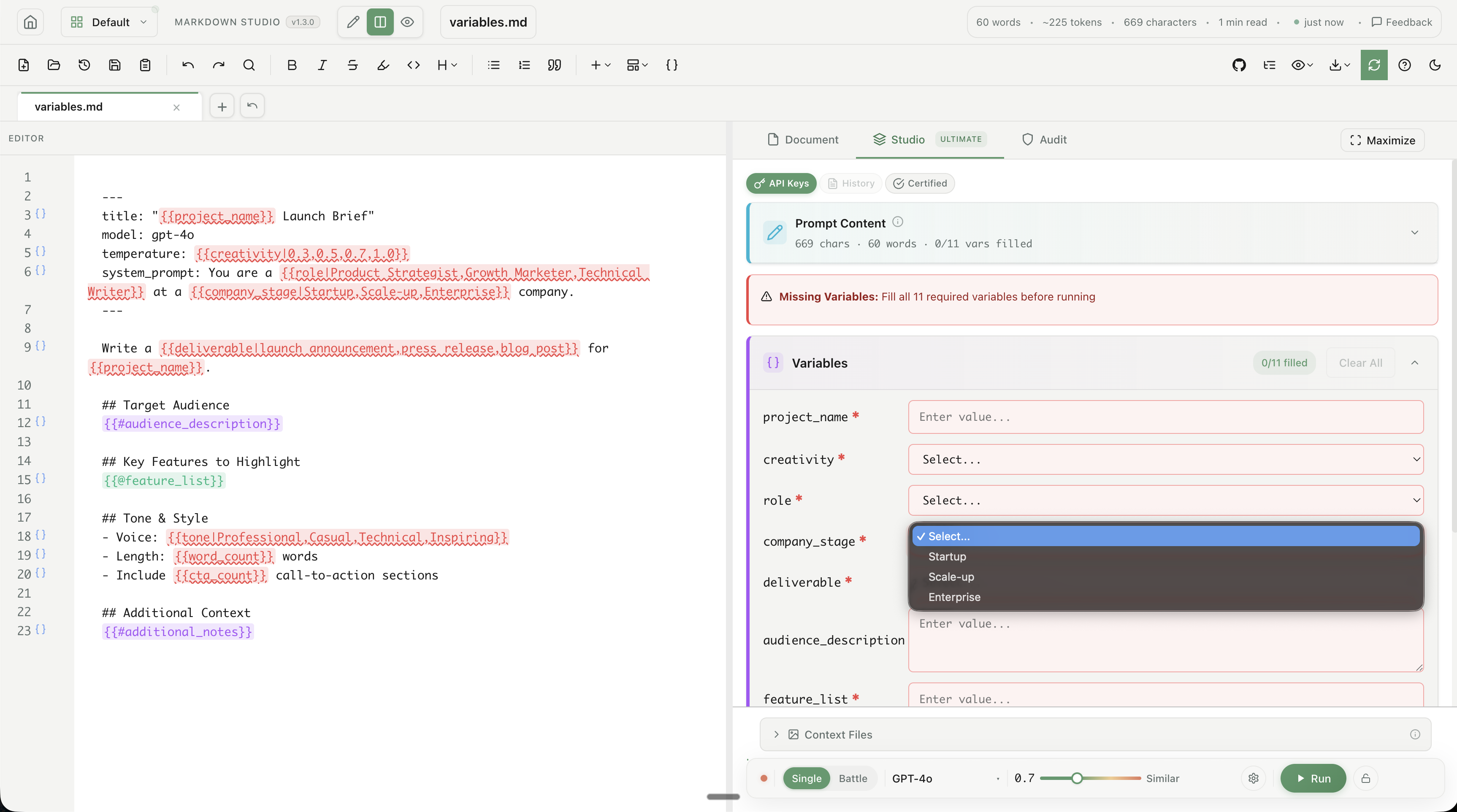
Task: Select Scale-up from the open dropdown list
Action: tap(951, 577)
